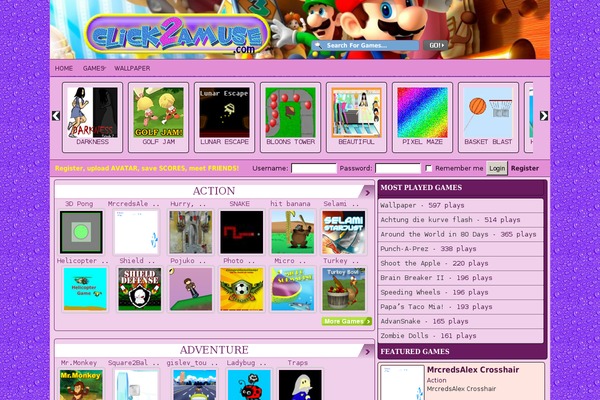The image size is (600, 400).
Task: Click the More Games button
Action: tap(347, 322)
